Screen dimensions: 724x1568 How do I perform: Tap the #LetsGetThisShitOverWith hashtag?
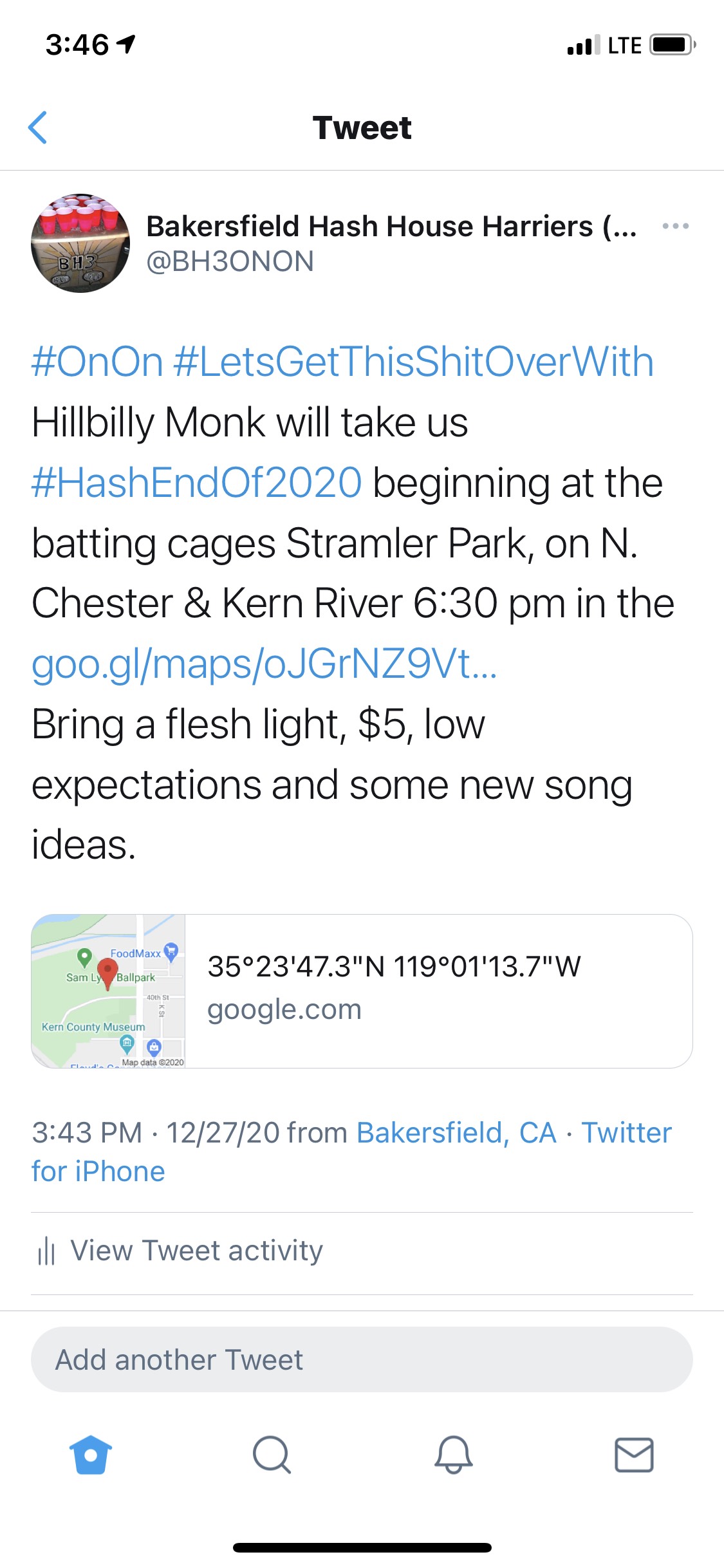click(413, 361)
